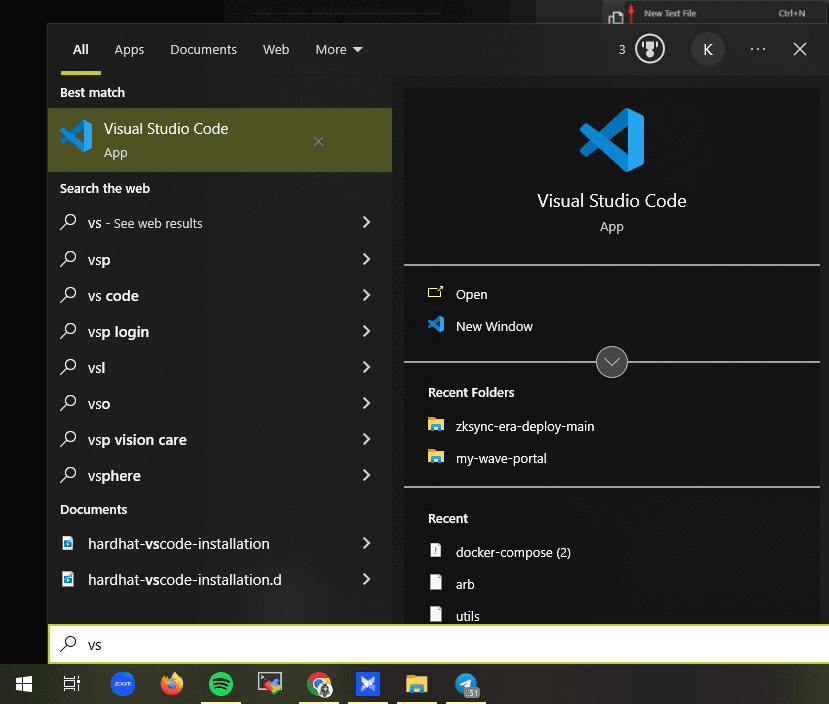Expand the 'vsl' suggestion arrow
The height and width of the screenshot is (704, 829).
[366, 367]
